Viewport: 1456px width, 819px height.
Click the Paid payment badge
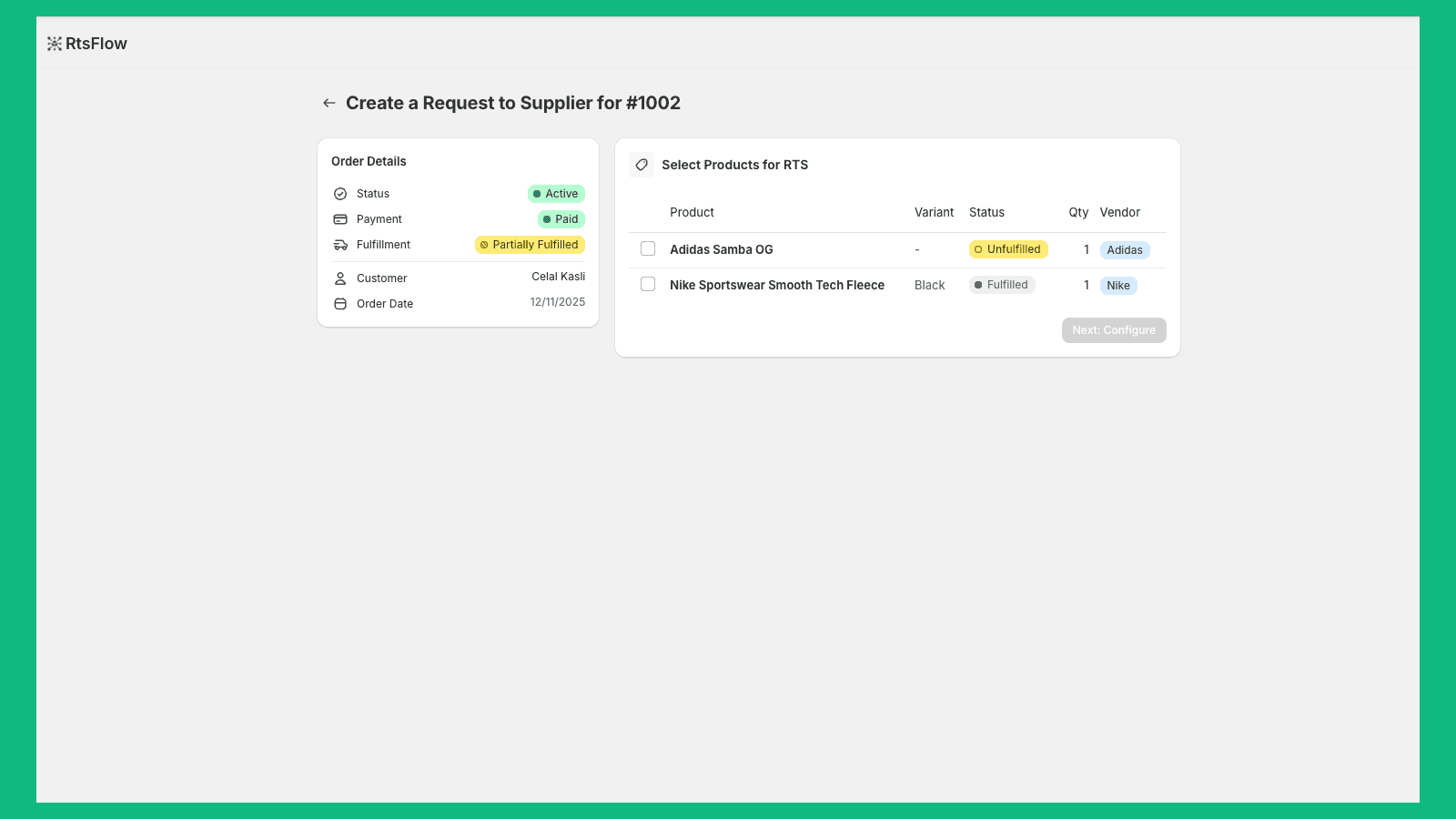pyautogui.click(x=561, y=219)
